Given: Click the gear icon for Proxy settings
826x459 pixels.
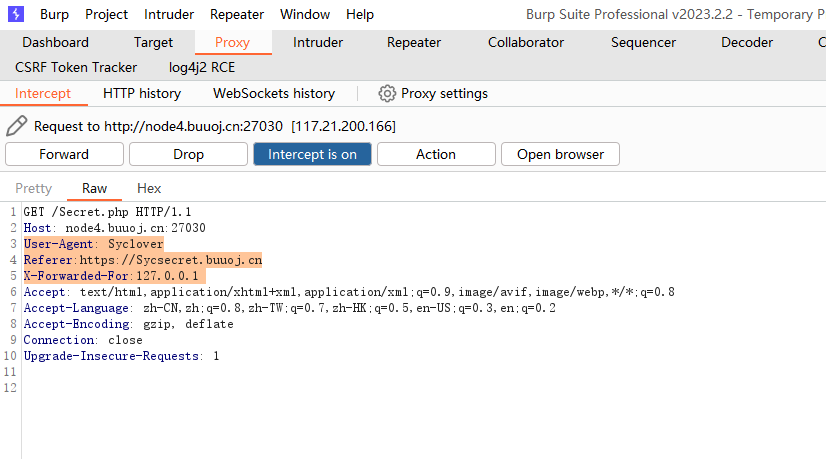Looking at the screenshot, I should click(x=387, y=94).
